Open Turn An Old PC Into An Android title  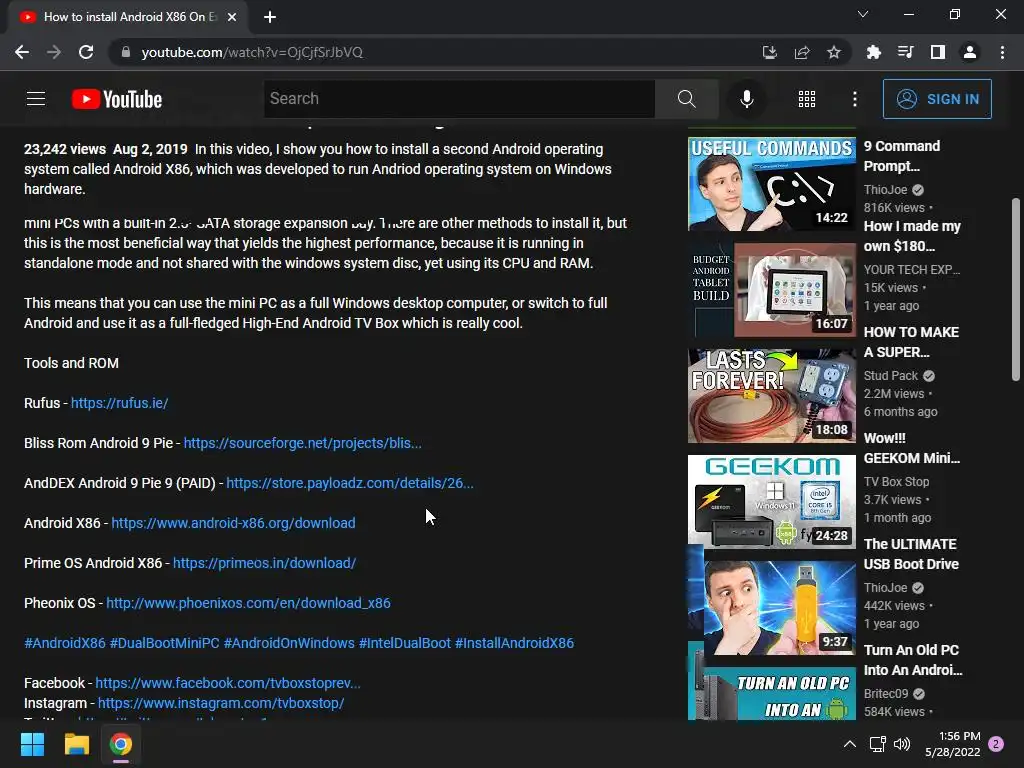click(913, 660)
